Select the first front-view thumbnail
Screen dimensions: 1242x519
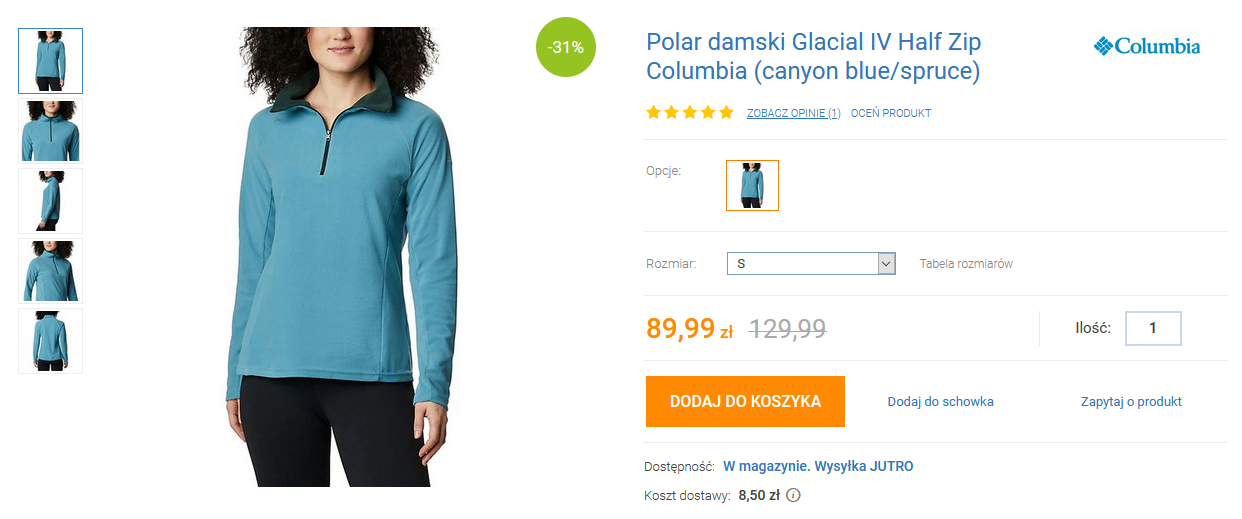51,60
